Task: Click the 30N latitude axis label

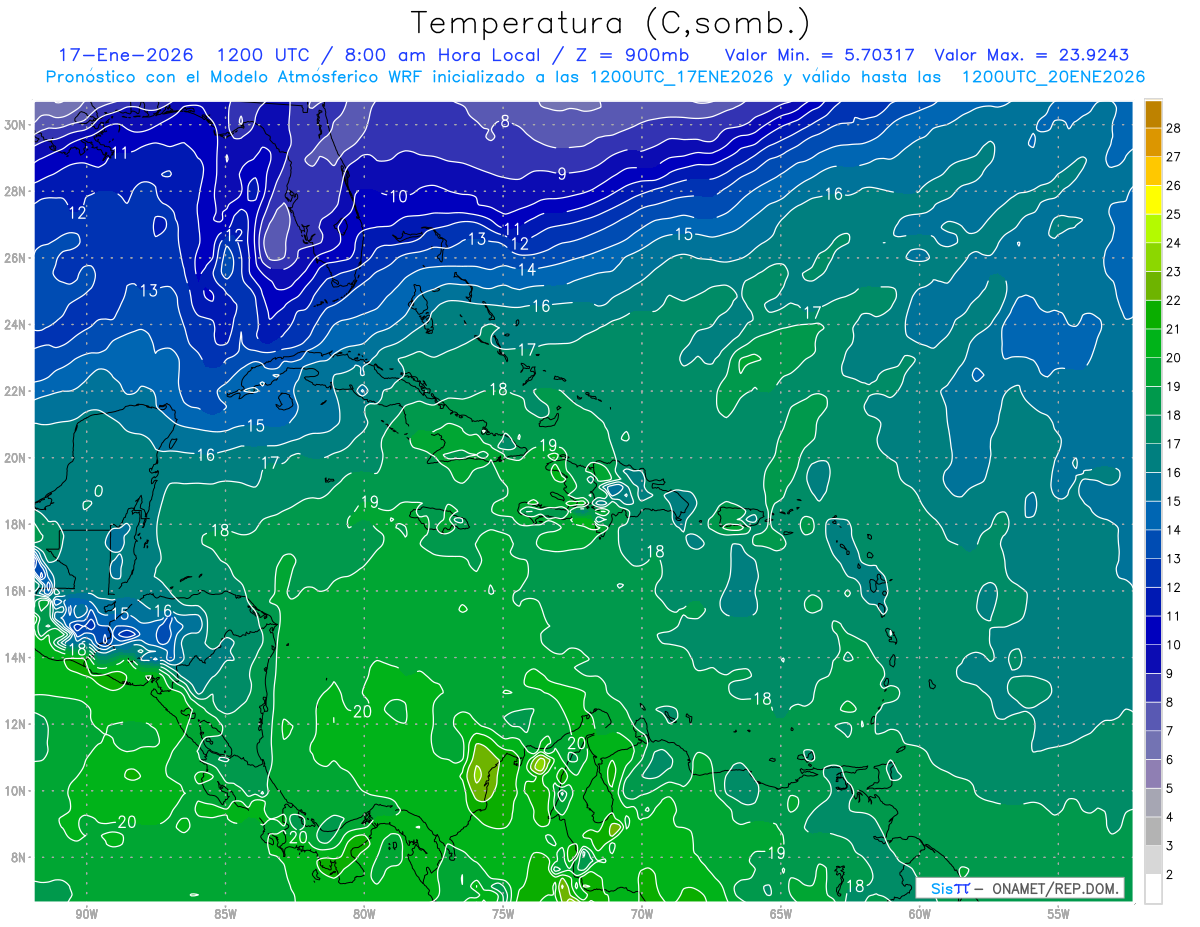Action: point(17,125)
